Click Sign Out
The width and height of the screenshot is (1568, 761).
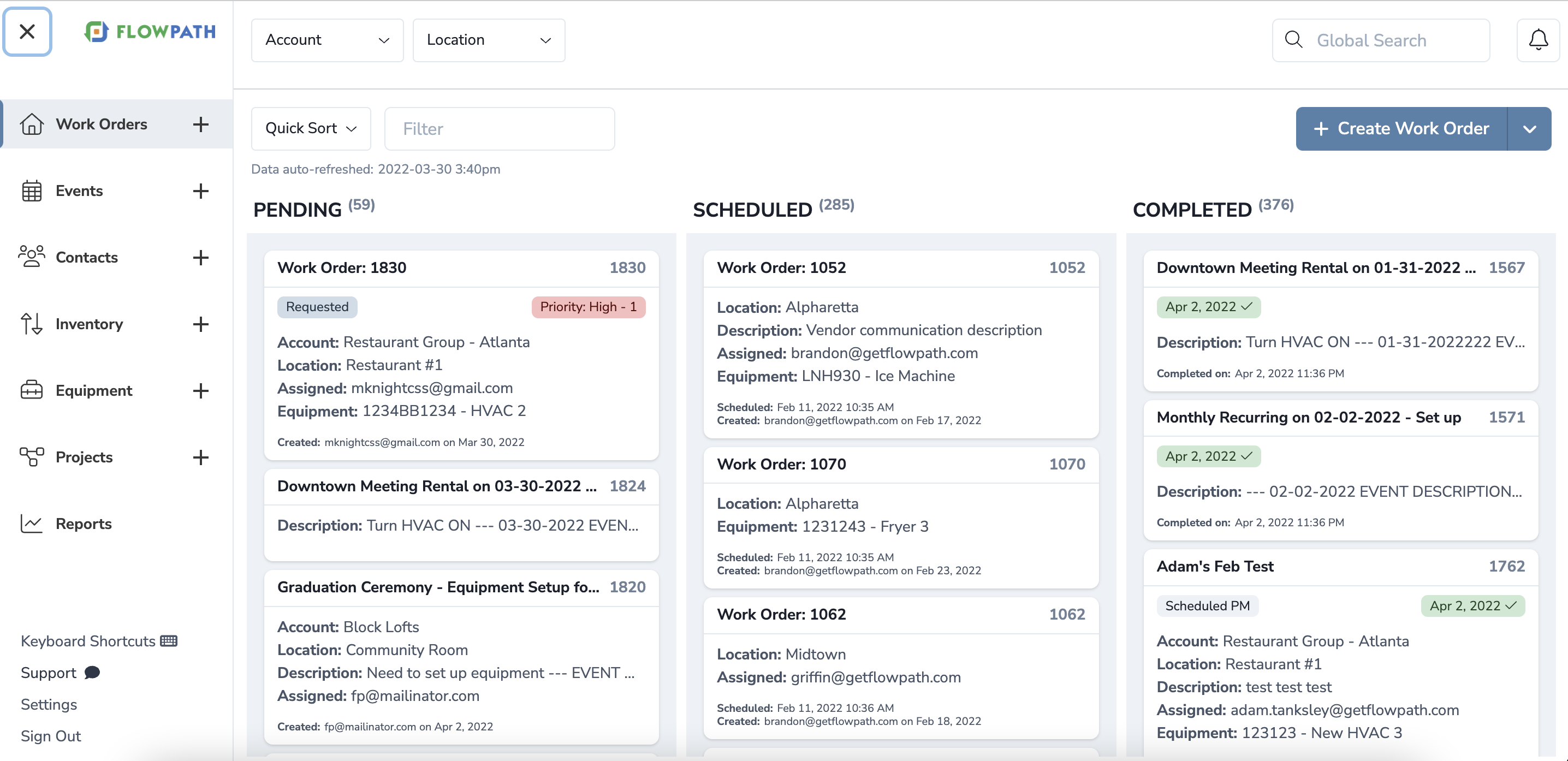click(51, 736)
